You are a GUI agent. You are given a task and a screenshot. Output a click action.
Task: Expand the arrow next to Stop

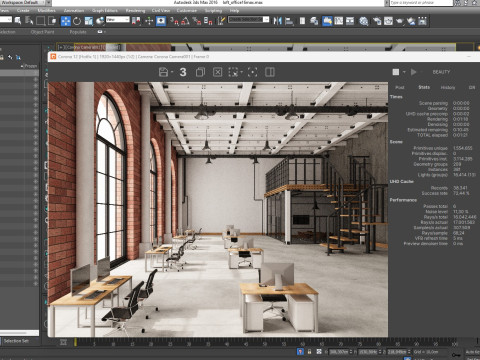pyautogui.click(x=404, y=72)
